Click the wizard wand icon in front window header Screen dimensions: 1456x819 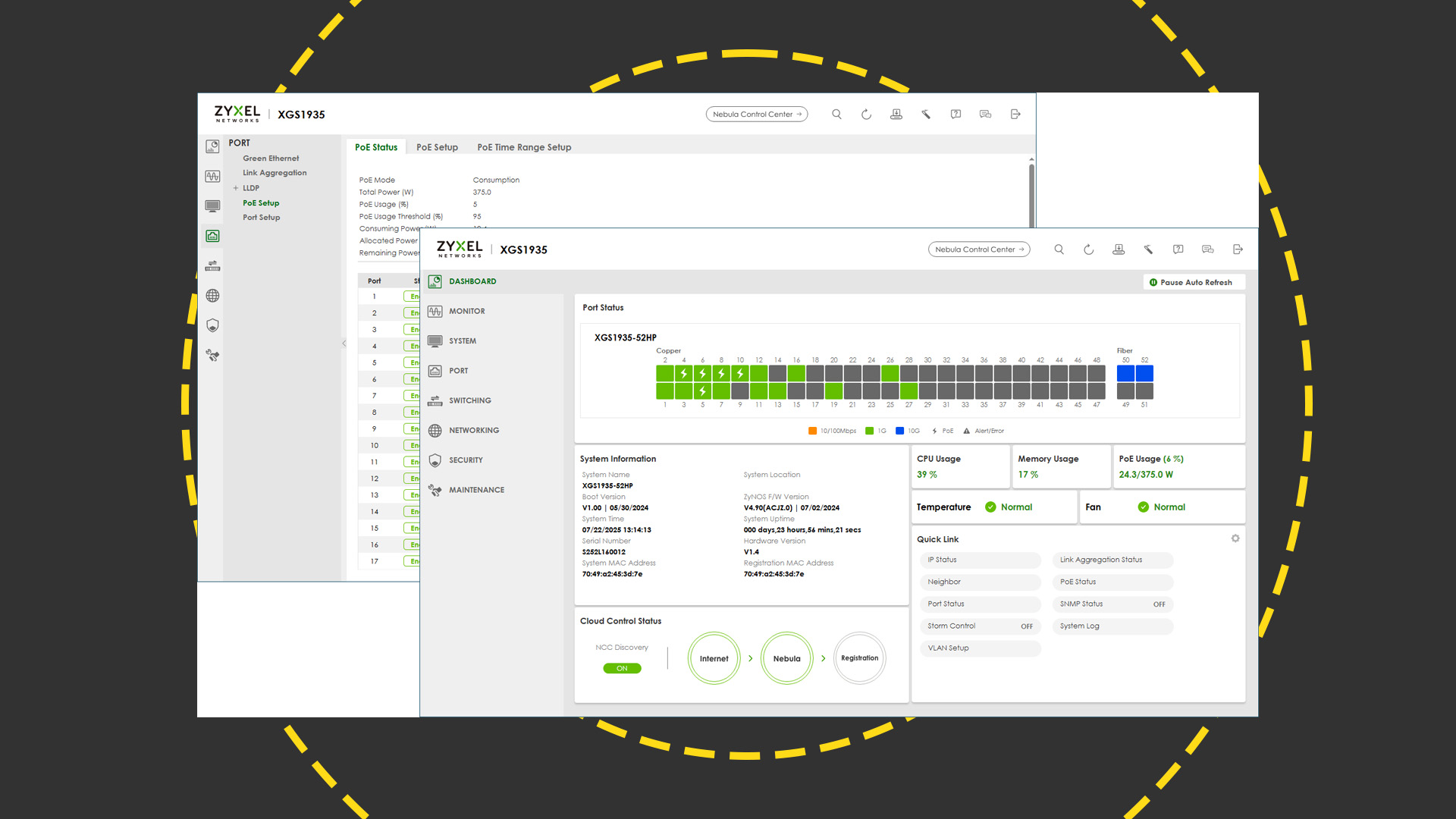click(x=1148, y=249)
